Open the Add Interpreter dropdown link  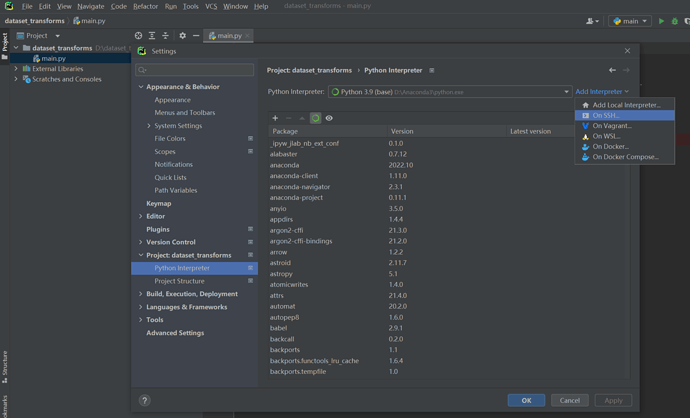point(602,92)
